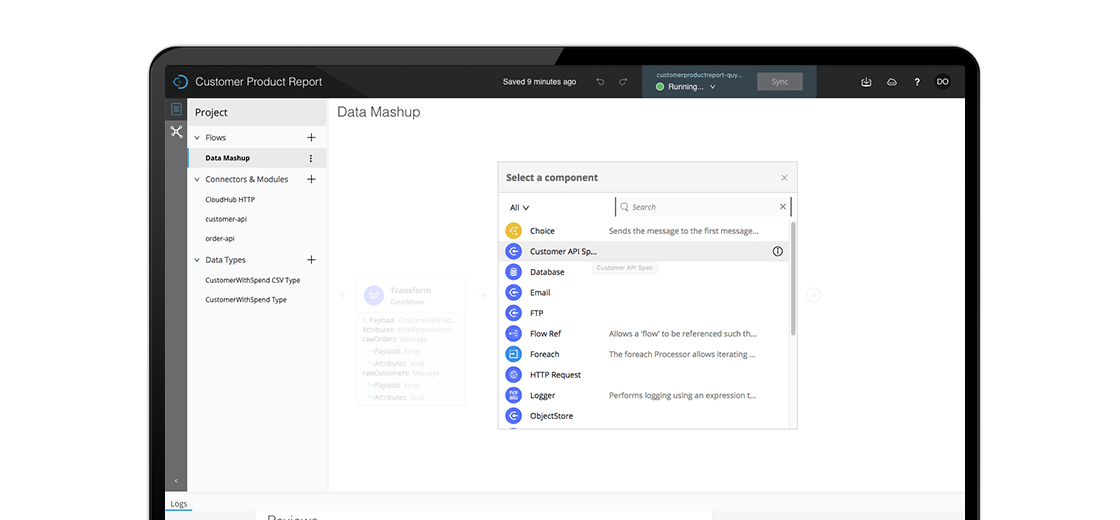Open the order-api module
1120x520 pixels.
click(x=219, y=239)
